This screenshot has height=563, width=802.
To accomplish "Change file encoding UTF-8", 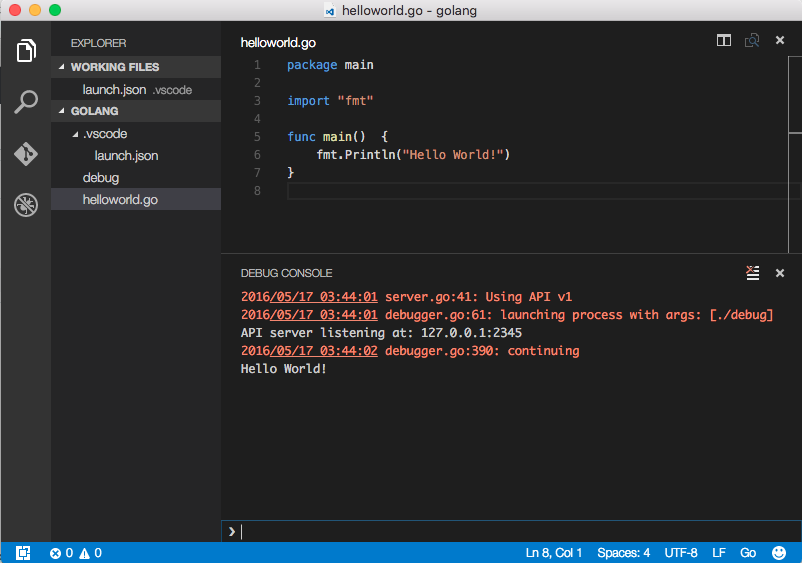I will pyautogui.click(x=681, y=553).
